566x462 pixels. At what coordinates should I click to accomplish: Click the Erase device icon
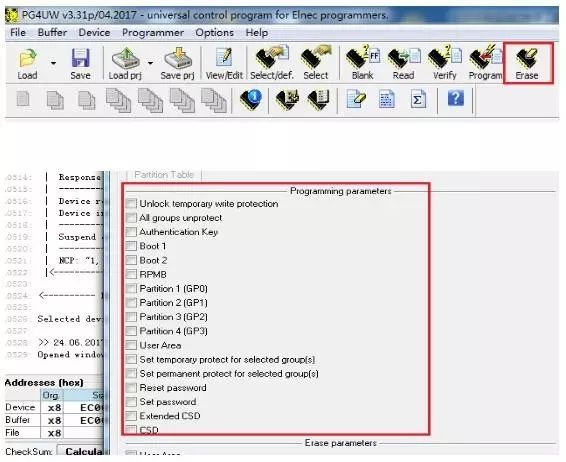tap(527, 64)
